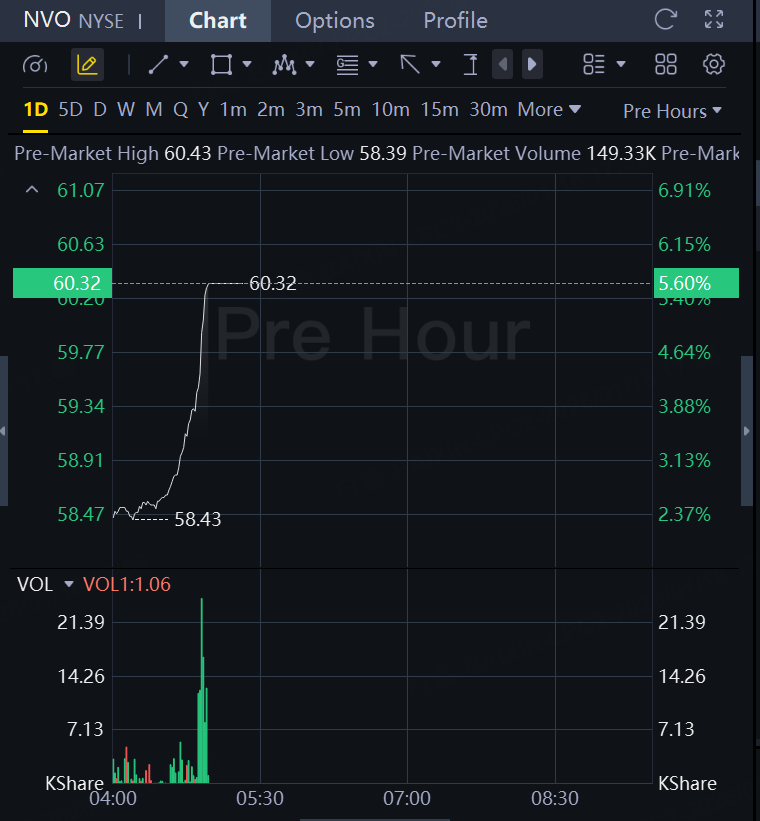Select the 5D timeframe

[70, 110]
